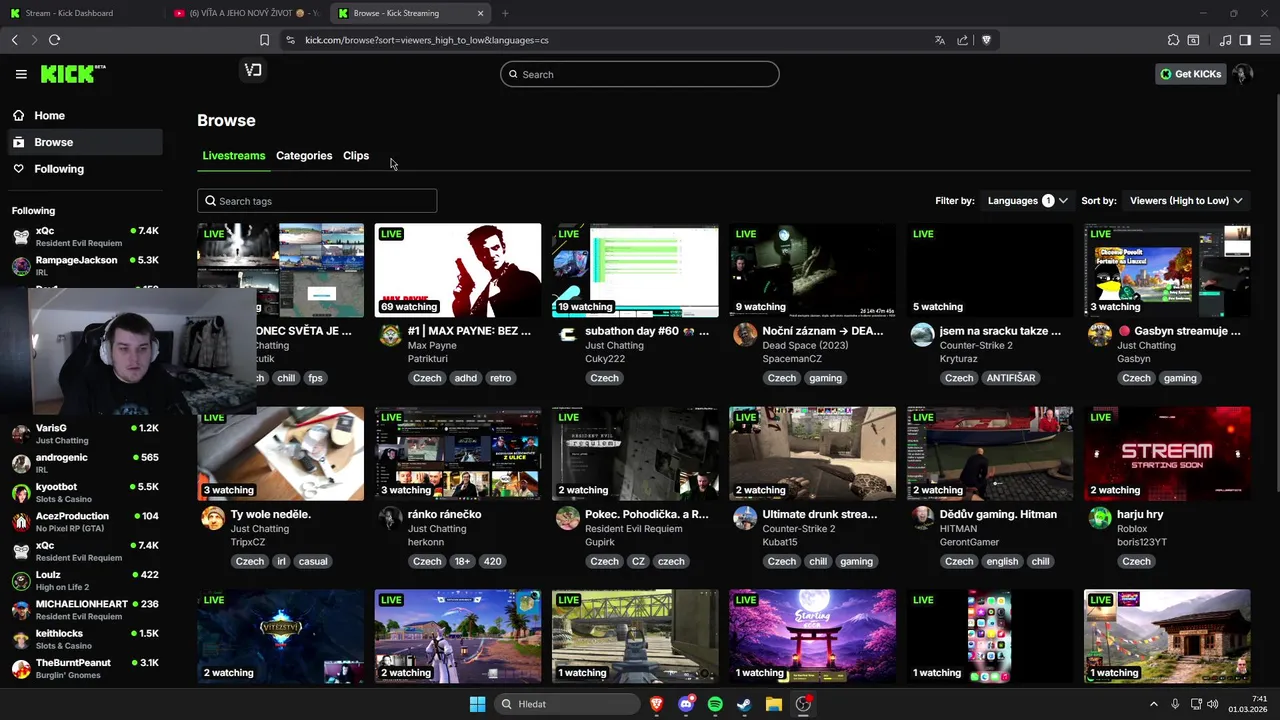
Task: Open the Brave Shields icon
Action: 986,40
